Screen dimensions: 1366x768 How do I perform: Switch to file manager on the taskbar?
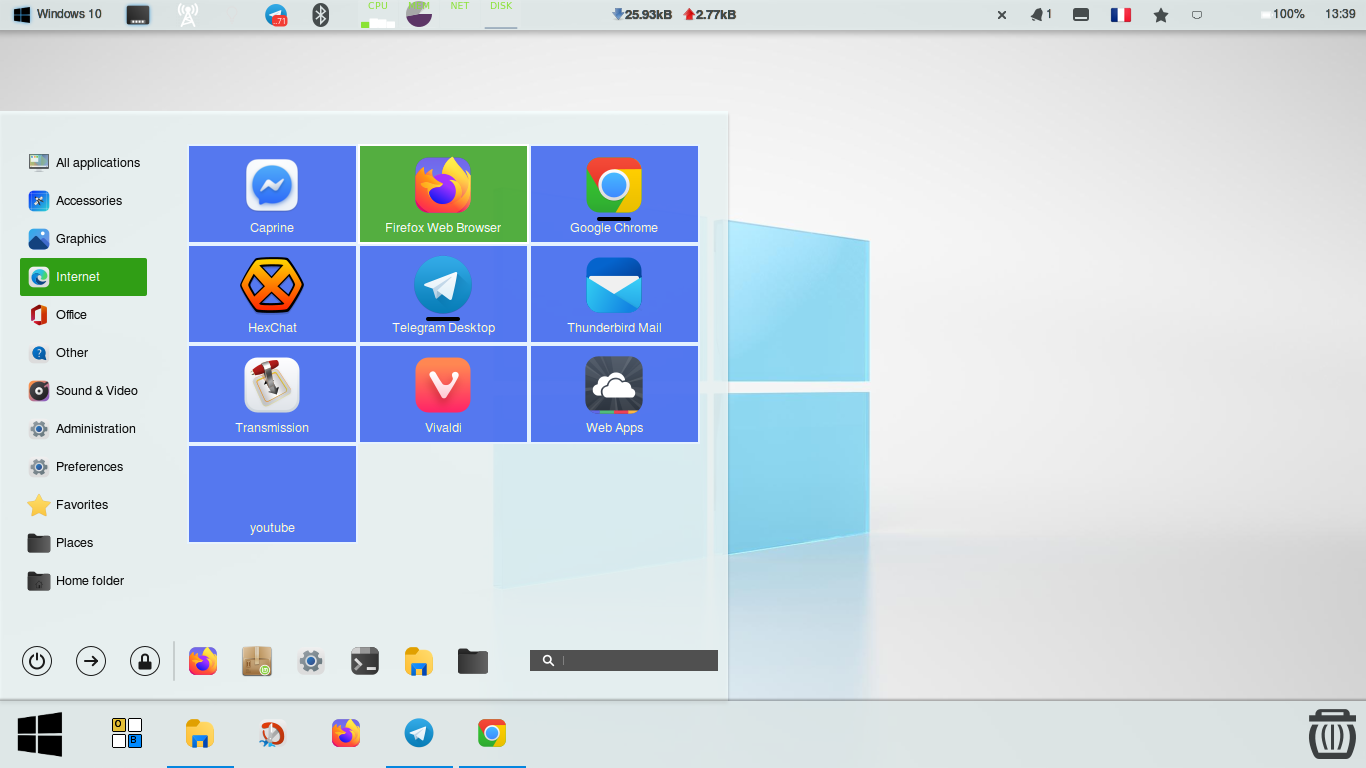pos(200,734)
